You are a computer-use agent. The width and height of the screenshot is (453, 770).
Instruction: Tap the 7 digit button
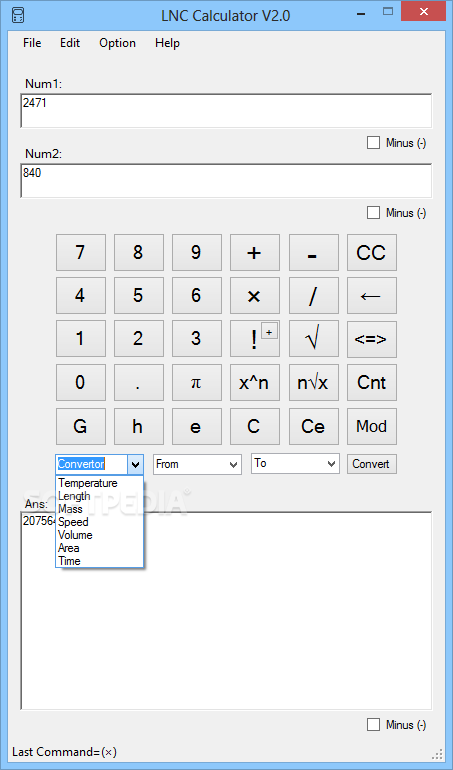tap(81, 252)
